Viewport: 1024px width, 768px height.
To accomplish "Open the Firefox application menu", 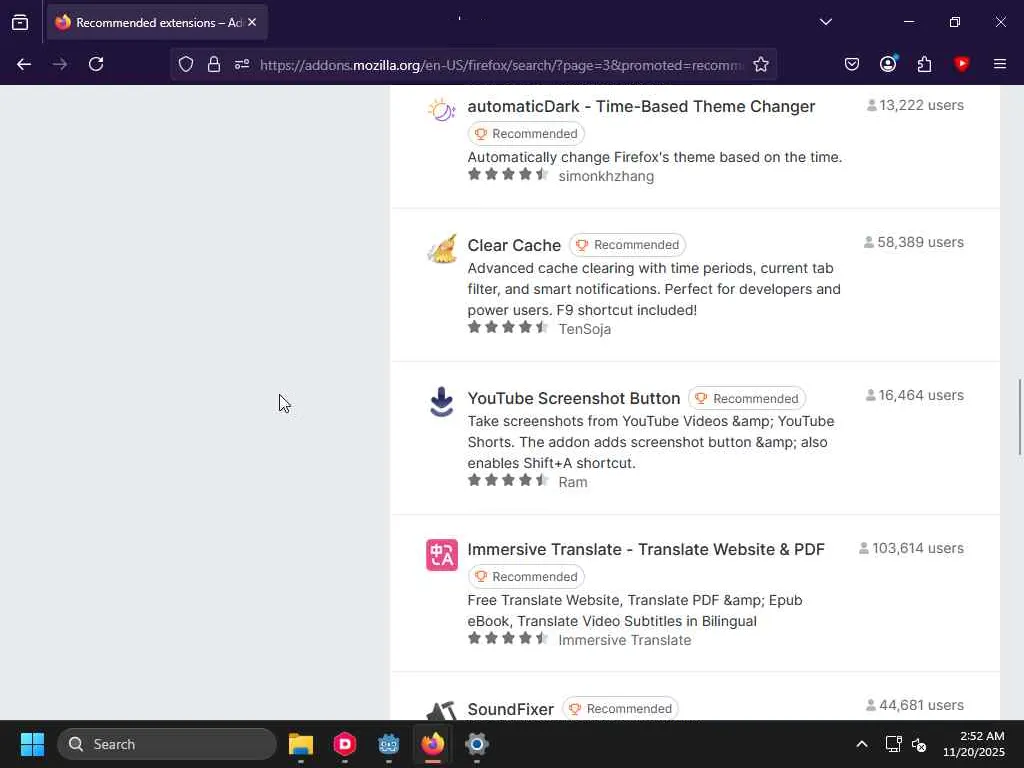I will 1000,64.
